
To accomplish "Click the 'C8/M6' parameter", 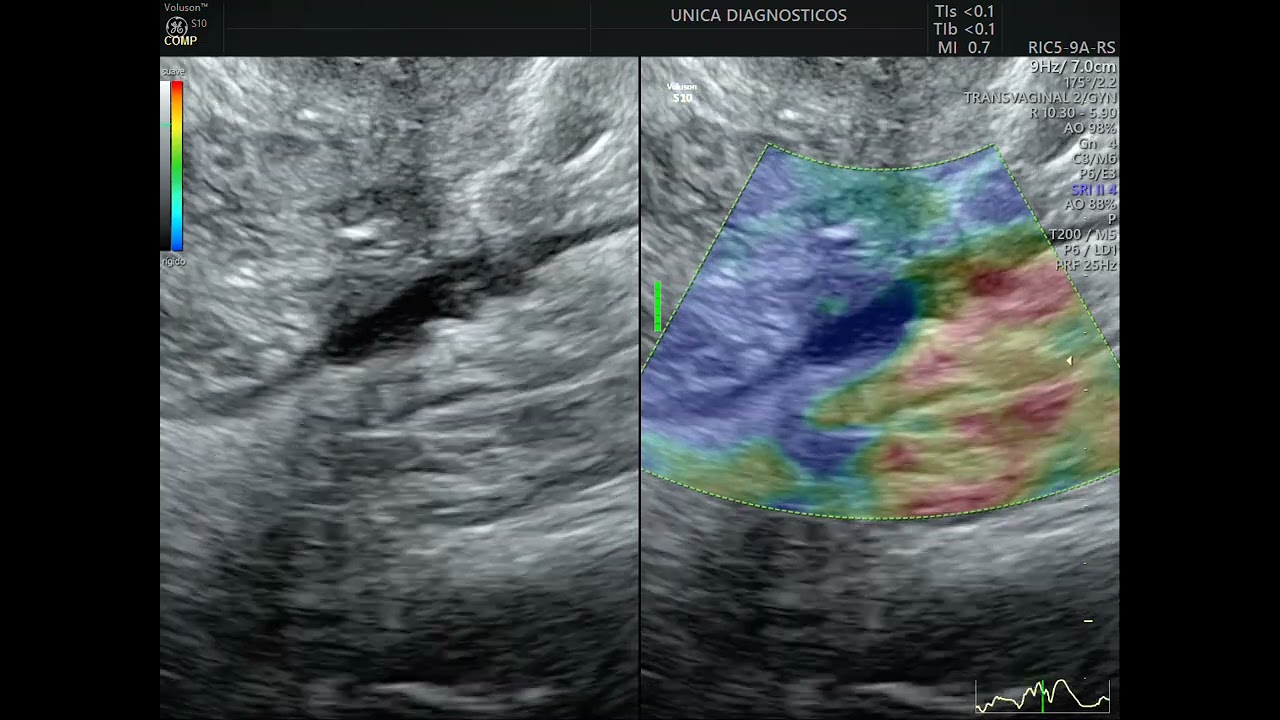I will coord(1094,159).
